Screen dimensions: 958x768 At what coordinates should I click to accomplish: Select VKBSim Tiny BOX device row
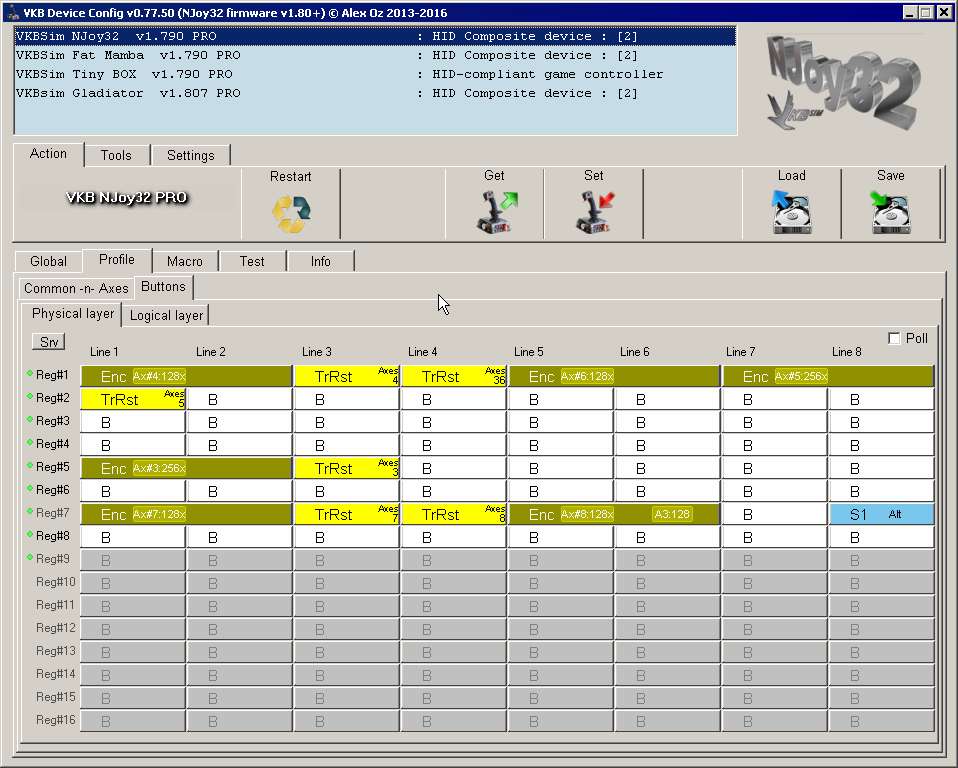click(375, 74)
